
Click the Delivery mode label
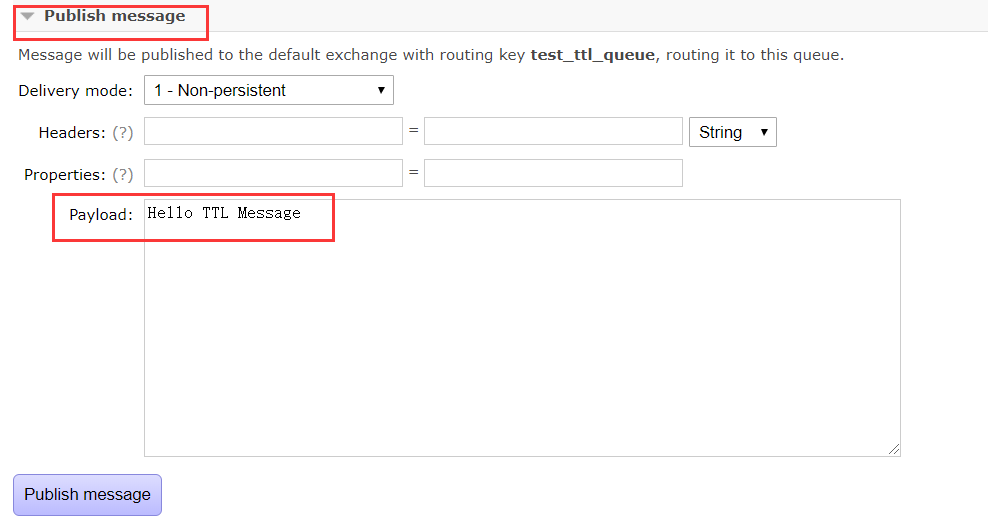(76, 91)
